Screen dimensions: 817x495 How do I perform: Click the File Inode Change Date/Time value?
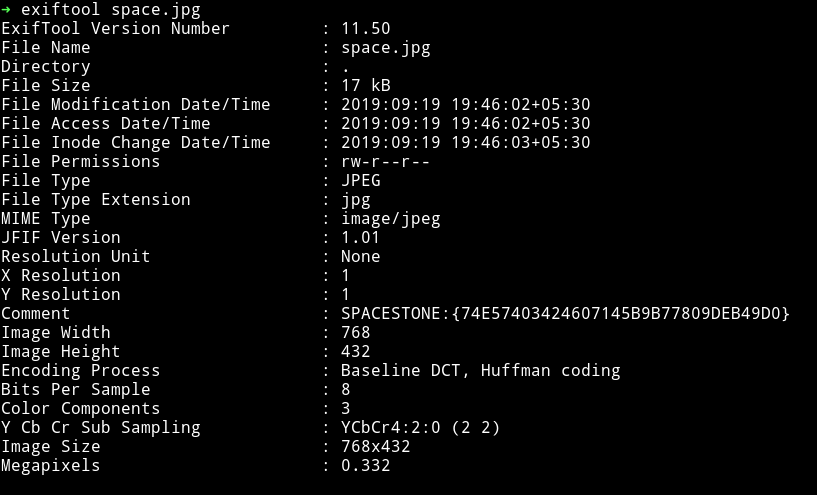465,142
